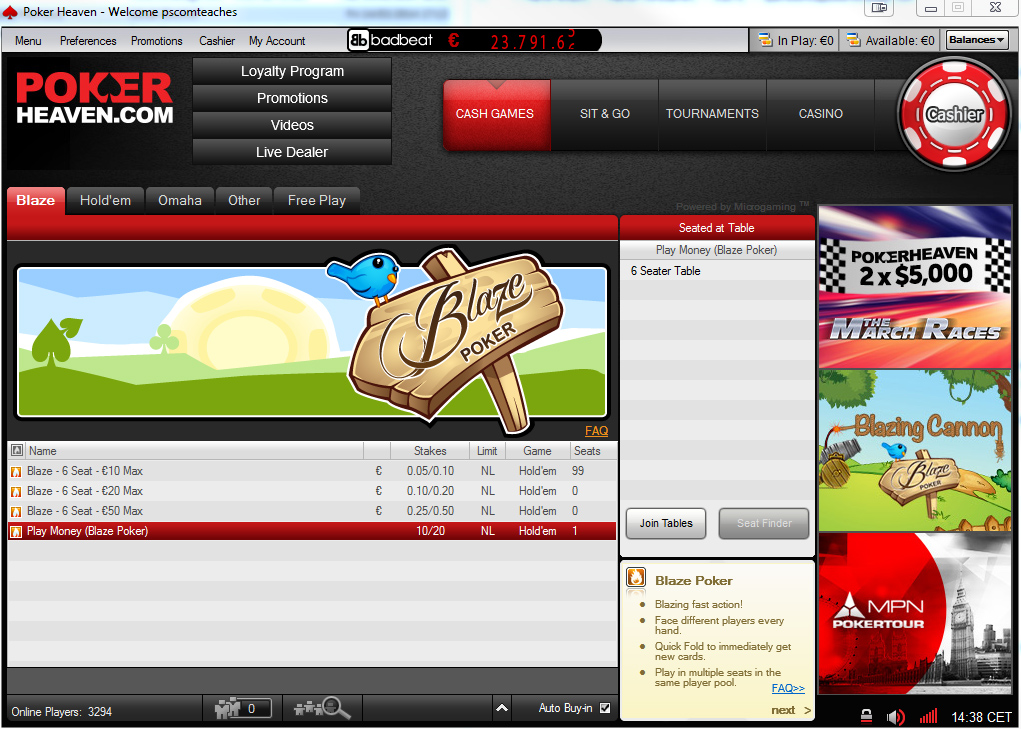Click the Play Money row blaze icon
This screenshot has width=1021, height=729.
coord(16,532)
